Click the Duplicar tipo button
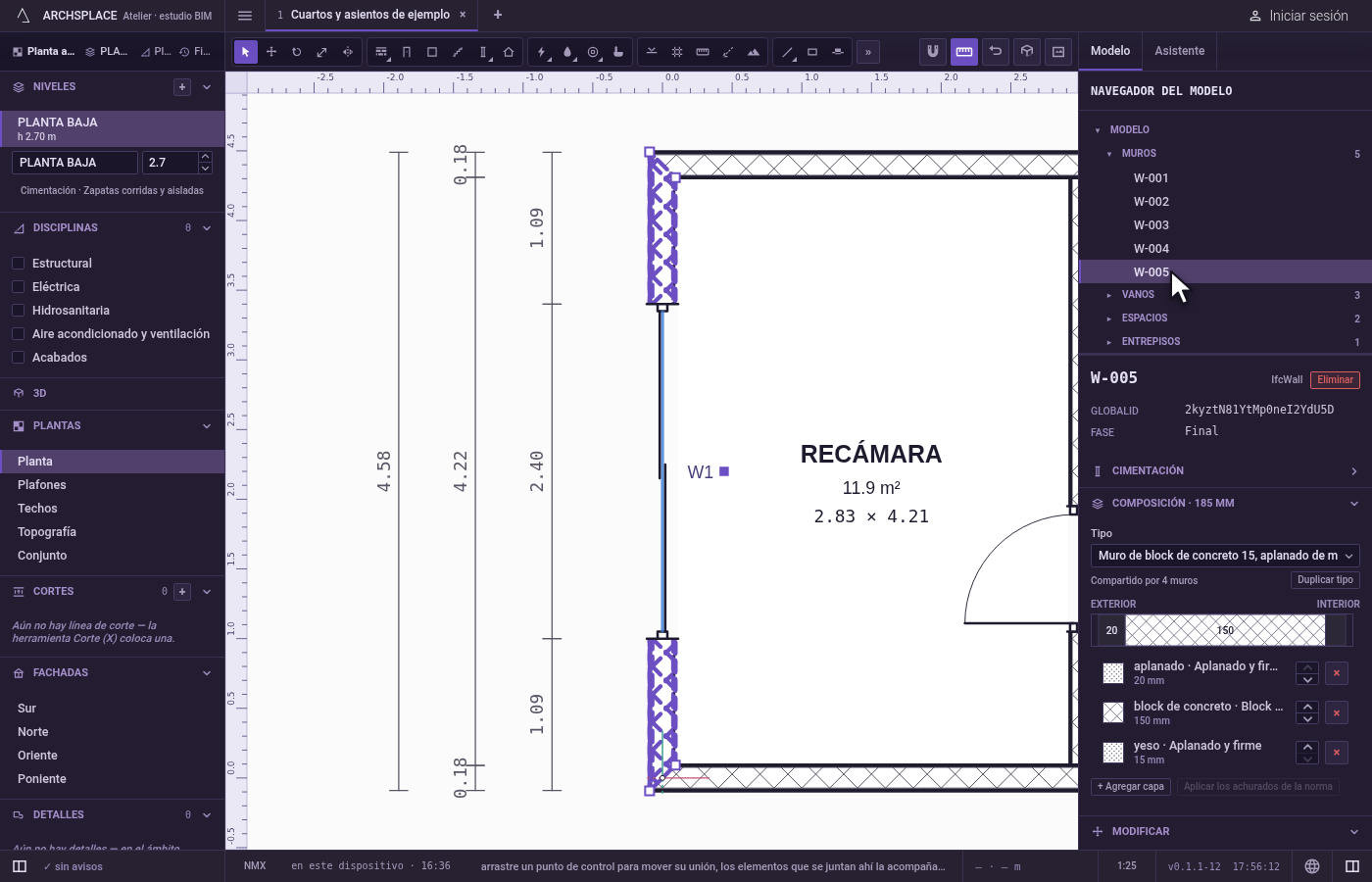This screenshot has height=882, width=1372. point(1325,580)
